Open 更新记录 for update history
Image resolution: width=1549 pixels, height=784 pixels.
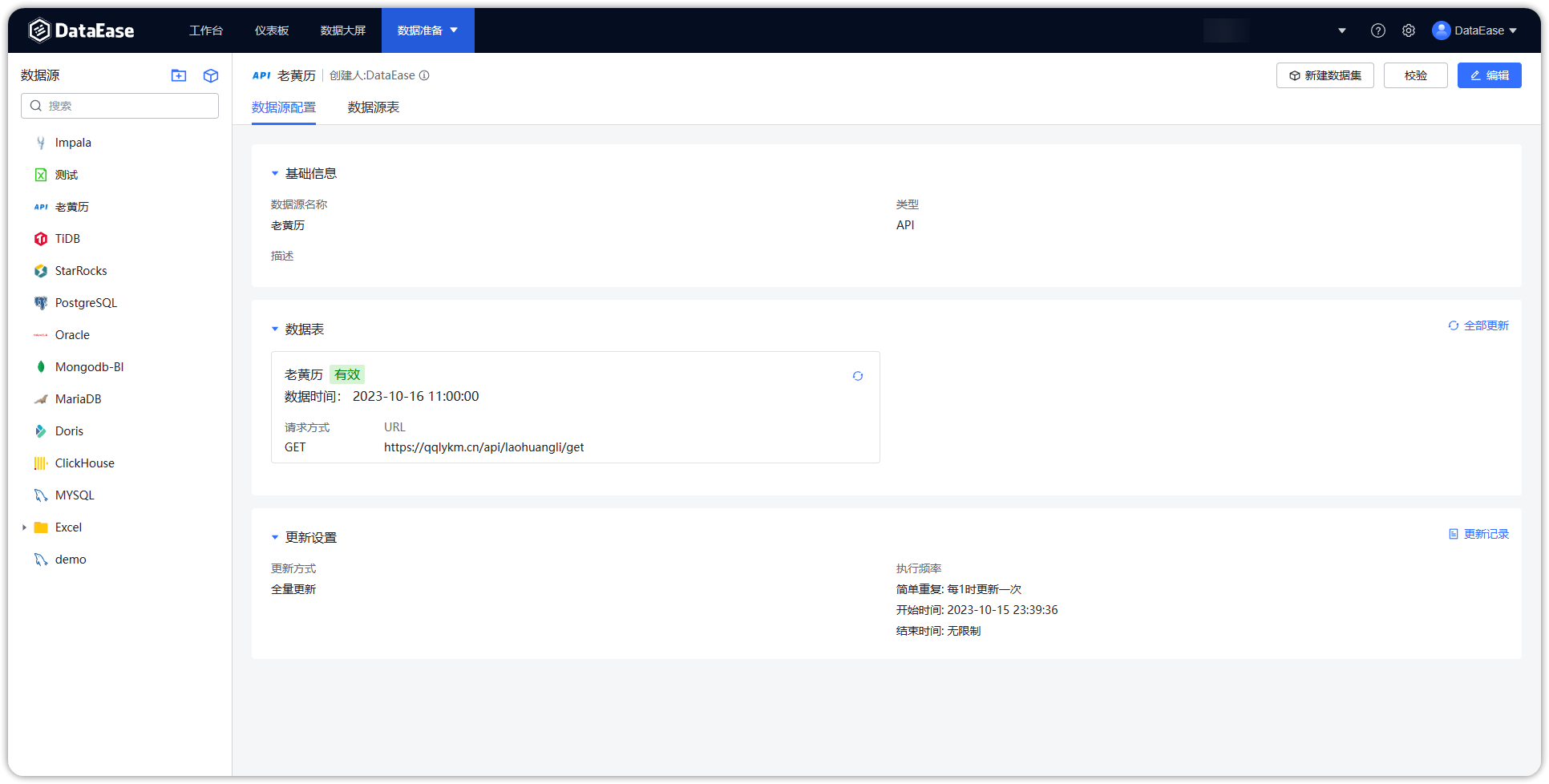click(1478, 533)
